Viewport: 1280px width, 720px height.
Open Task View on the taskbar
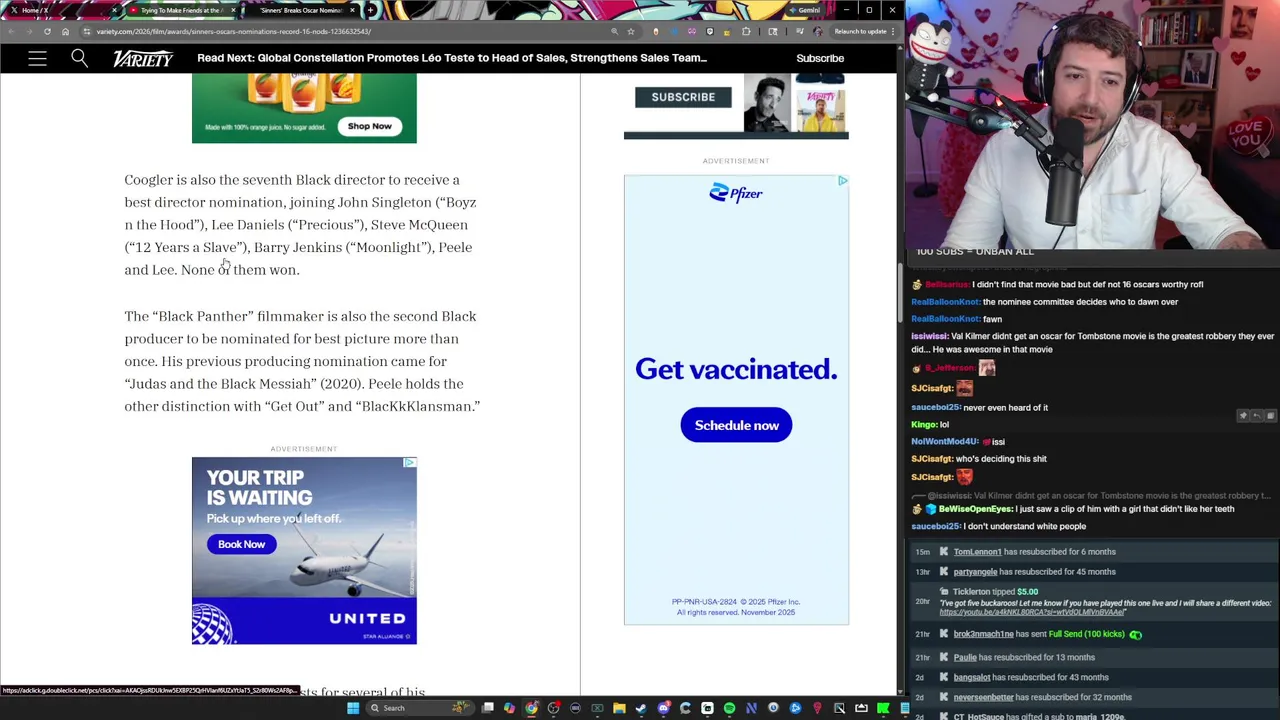tap(488, 708)
